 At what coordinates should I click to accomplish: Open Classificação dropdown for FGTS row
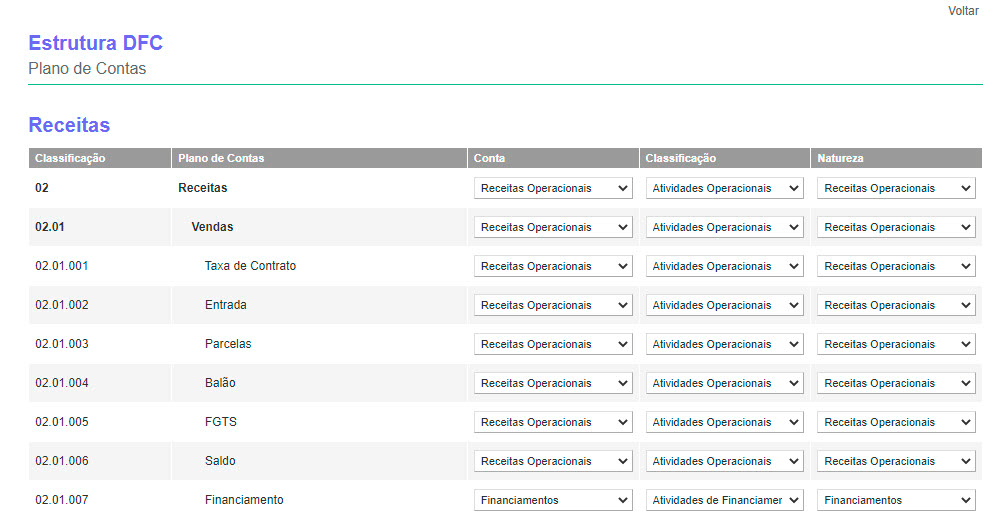pos(724,422)
